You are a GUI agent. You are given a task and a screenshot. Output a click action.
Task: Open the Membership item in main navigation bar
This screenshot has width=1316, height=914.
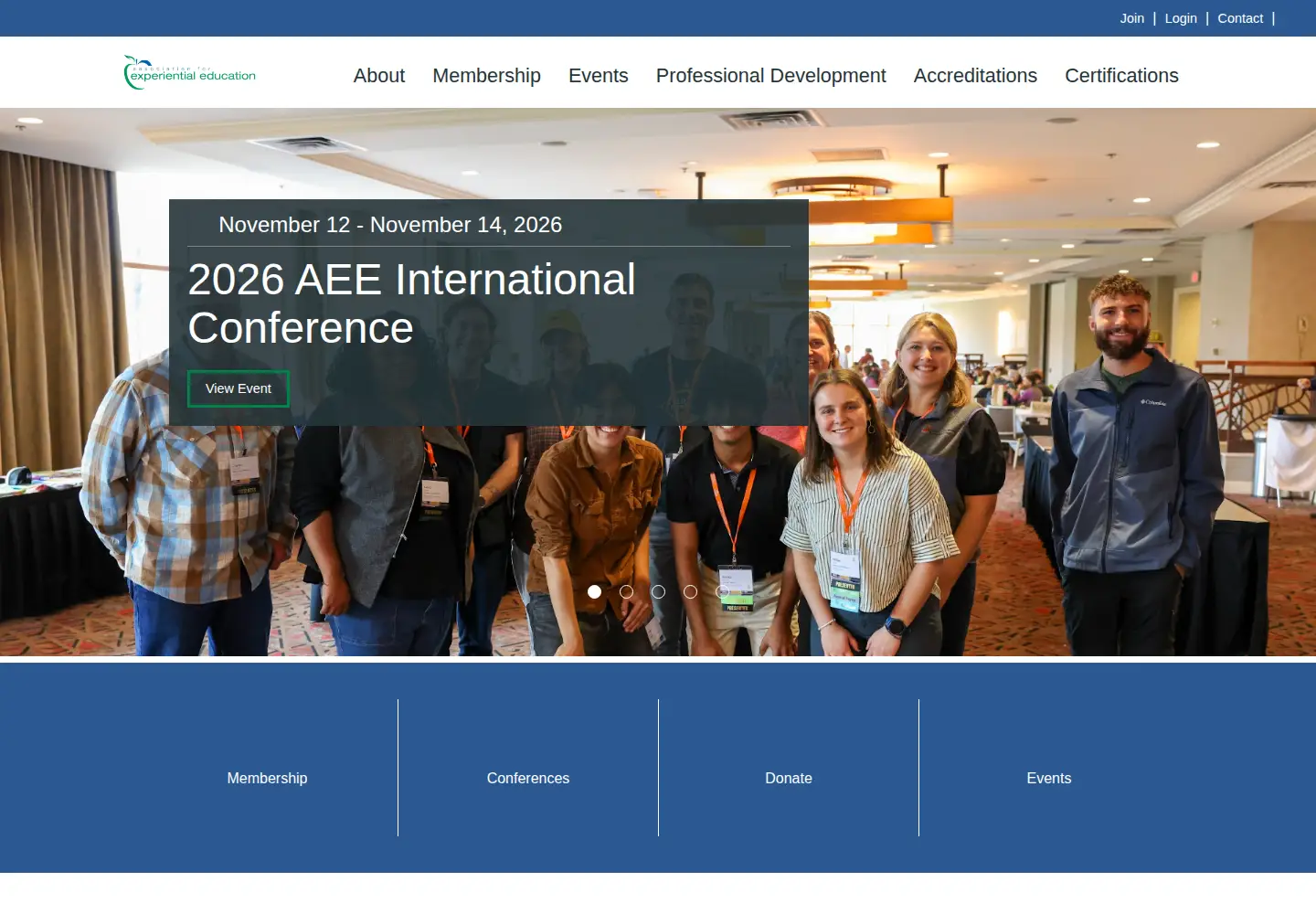487,76
